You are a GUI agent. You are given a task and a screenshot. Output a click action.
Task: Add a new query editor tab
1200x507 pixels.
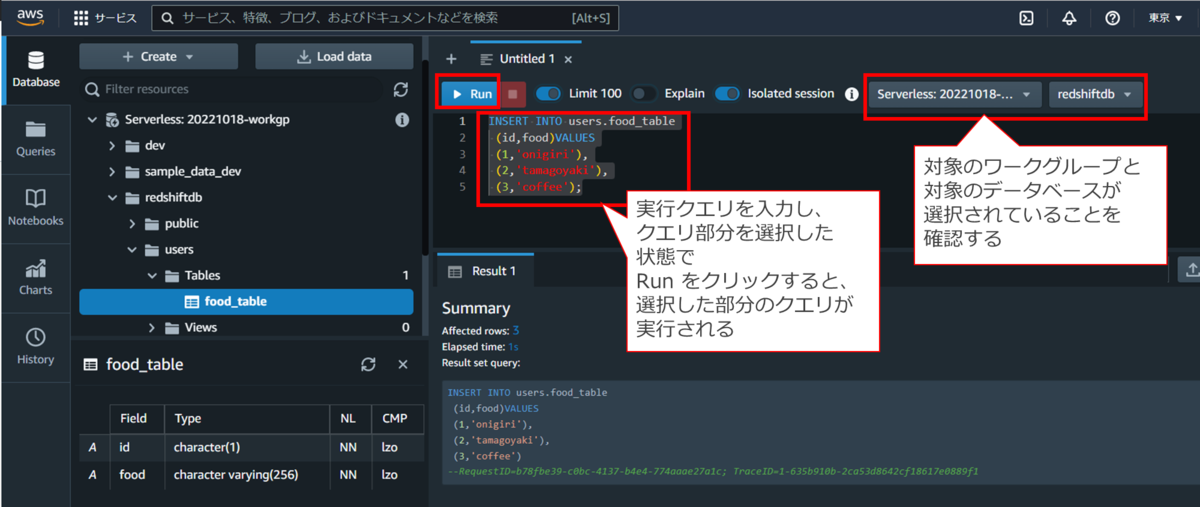(451, 59)
